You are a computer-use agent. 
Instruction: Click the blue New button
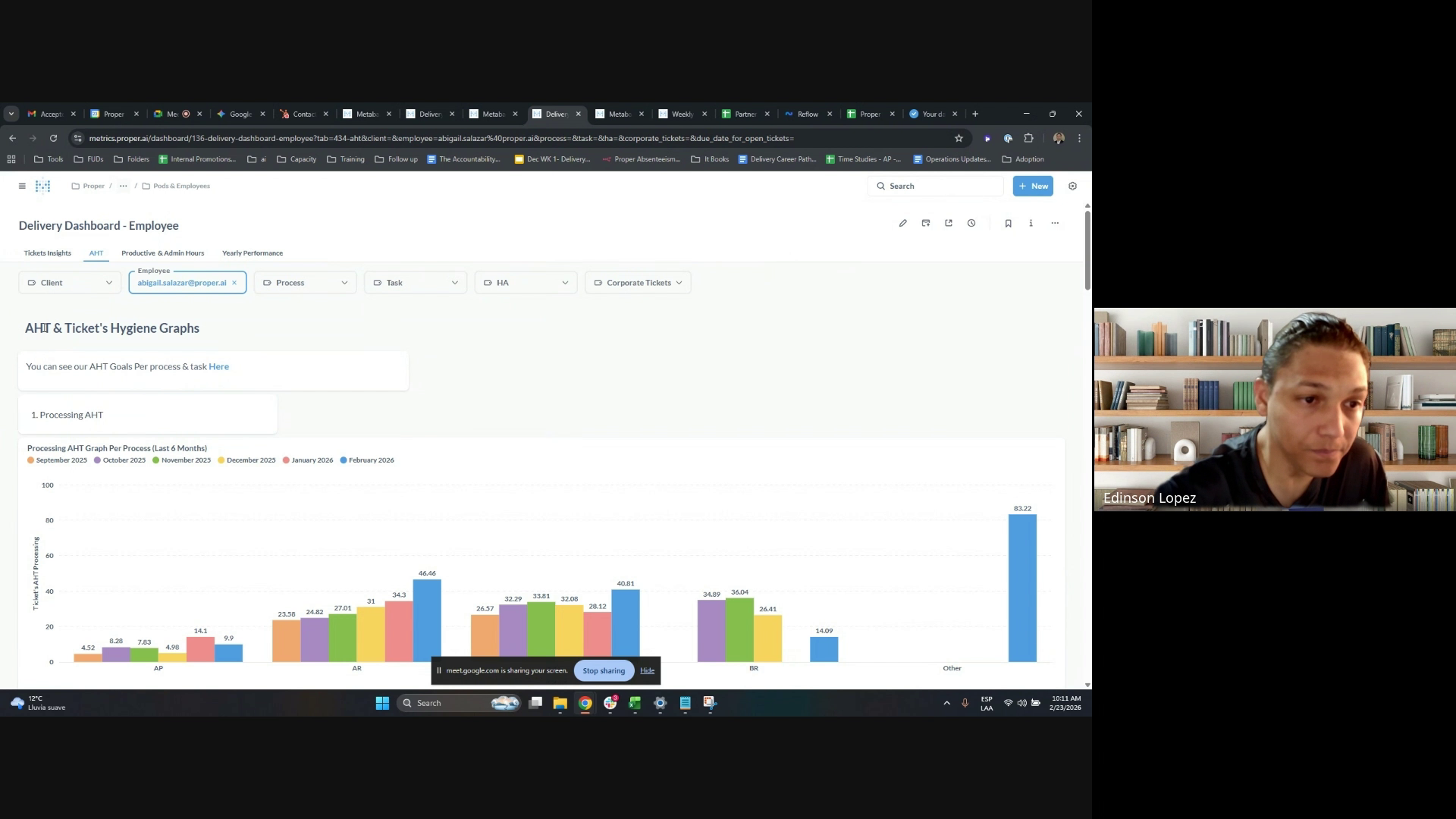[x=1032, y=186]
